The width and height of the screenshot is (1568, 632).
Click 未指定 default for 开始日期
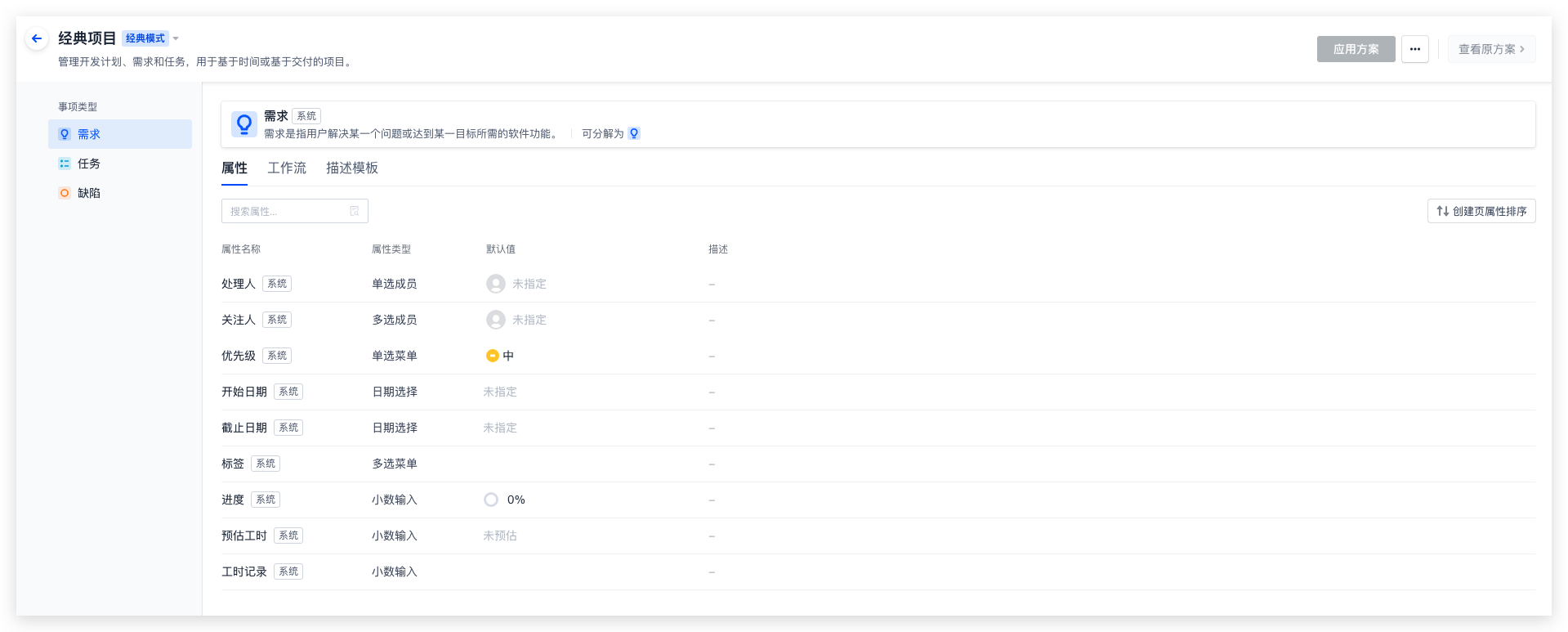(x=500, y=392)
